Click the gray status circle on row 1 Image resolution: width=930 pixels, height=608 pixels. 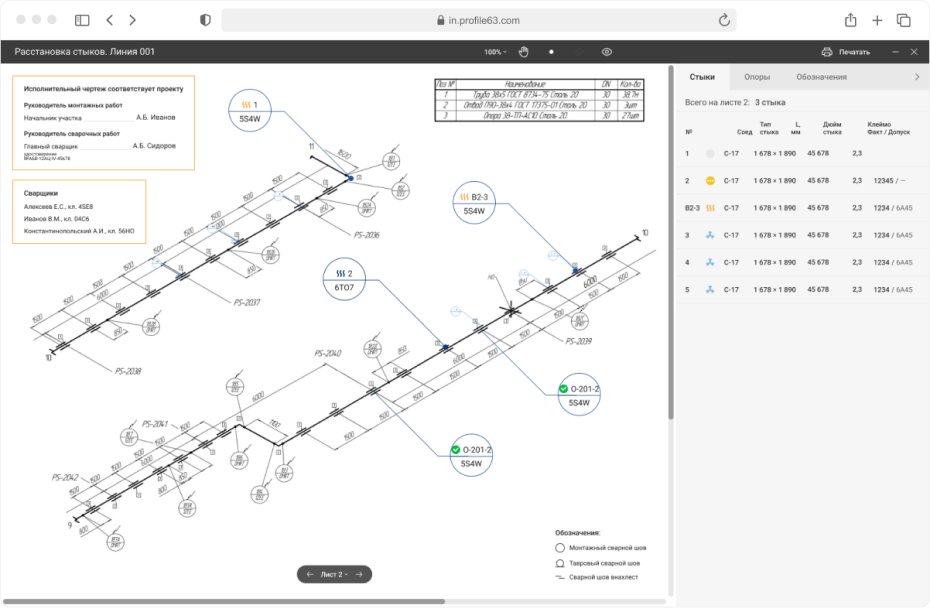point(710,153)
